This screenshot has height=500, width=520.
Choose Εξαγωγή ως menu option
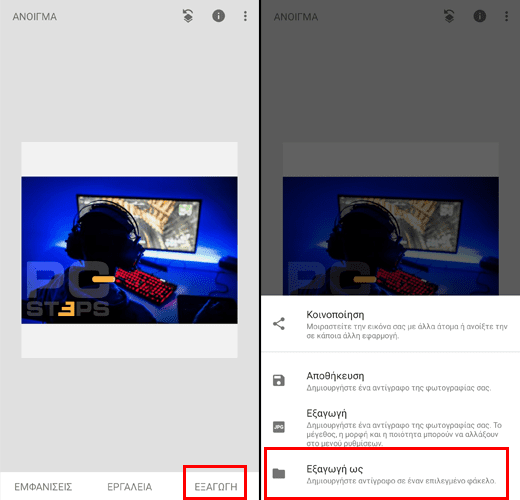(391, 474)
